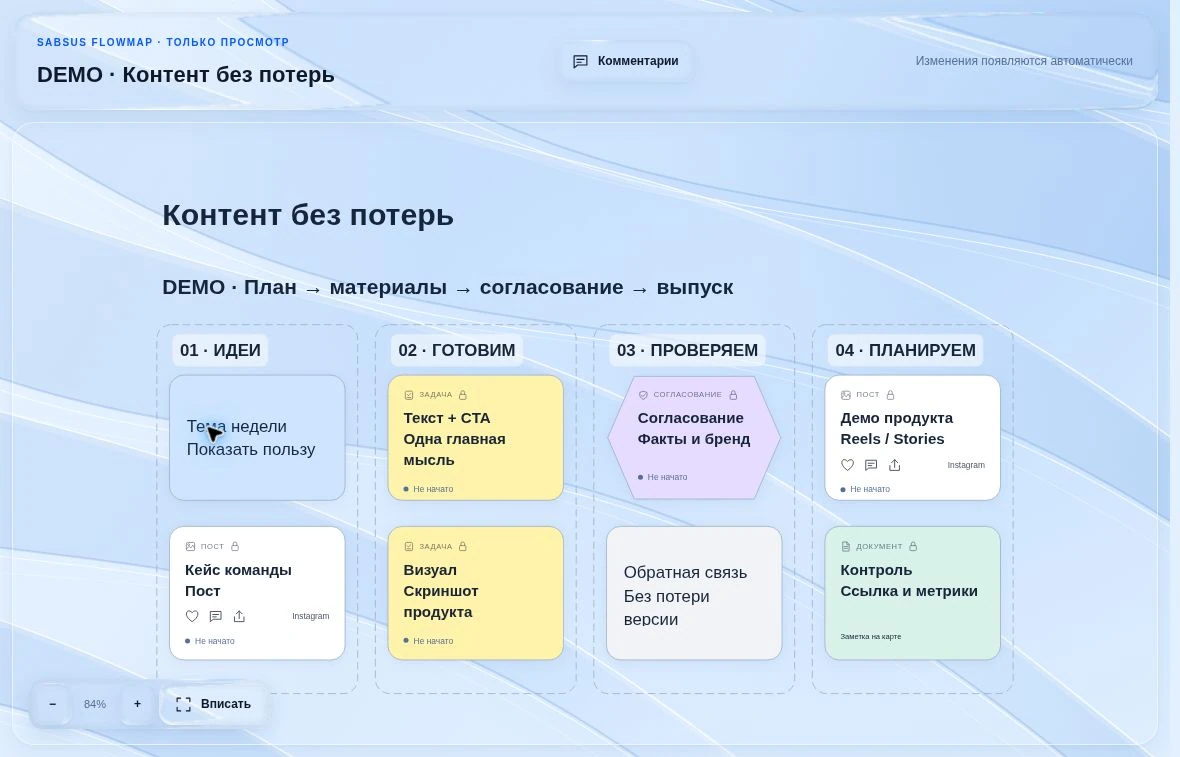
Task: Click the DEMO · План → материалы subtitle
Action: (448, 287)
